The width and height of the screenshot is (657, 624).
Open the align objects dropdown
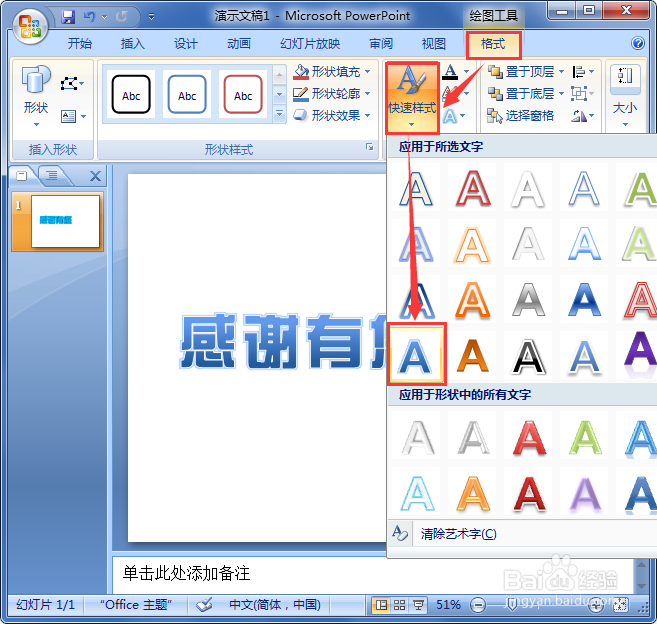(583, 72)
